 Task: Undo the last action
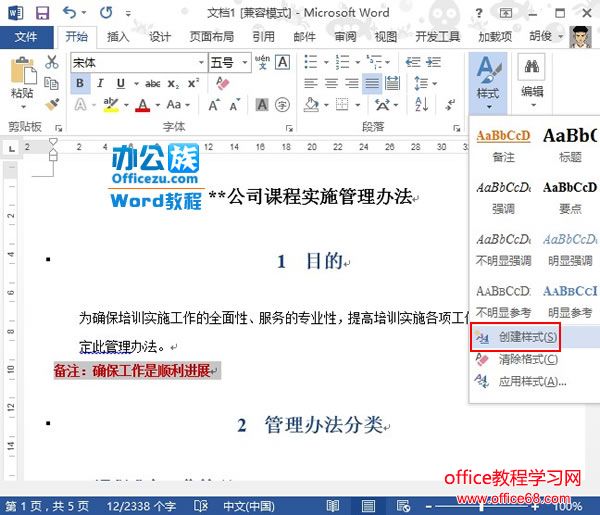pos(70,13)
